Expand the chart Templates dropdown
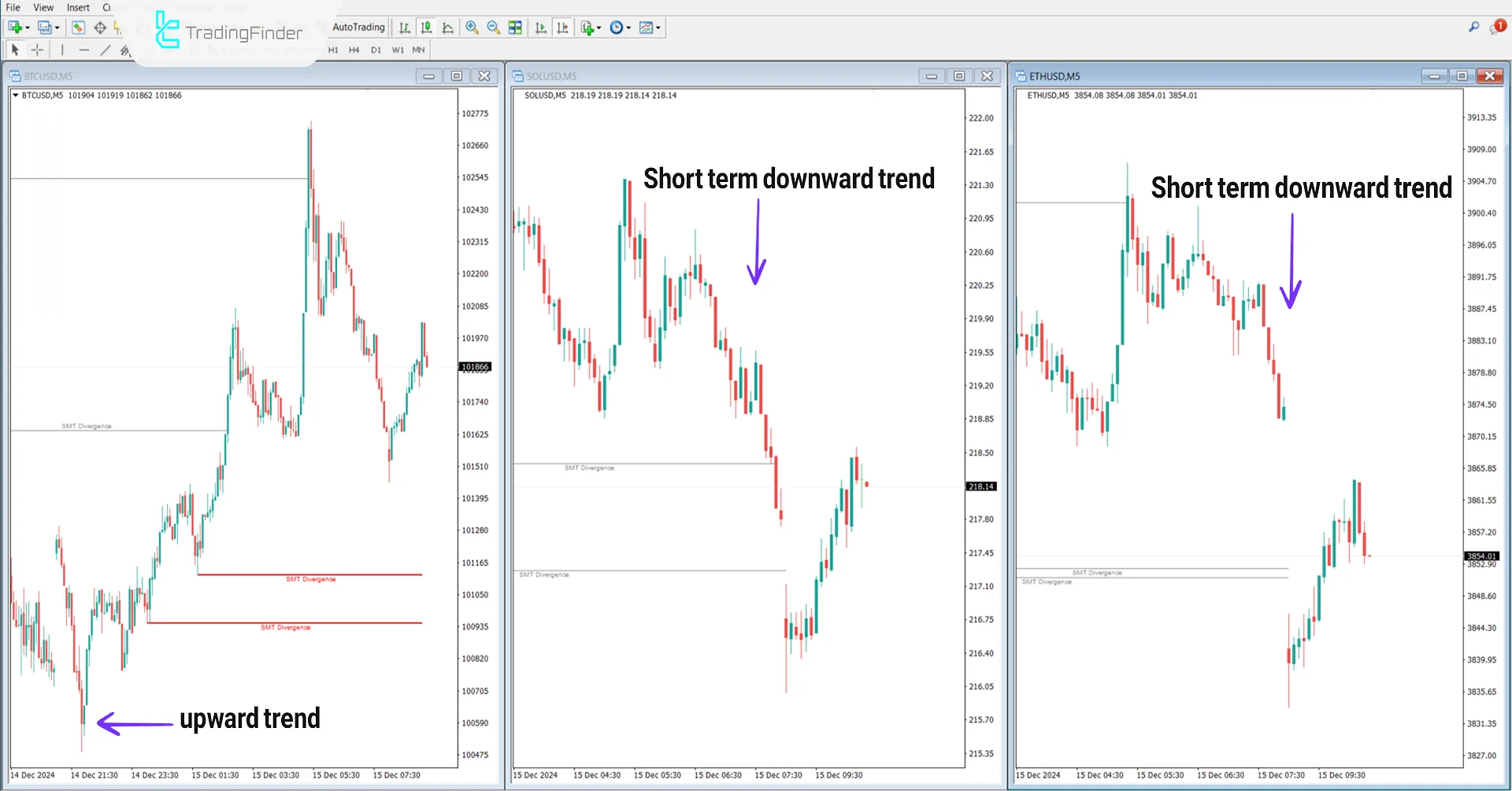The image size is (1512, 791). (x=649, y=28)
